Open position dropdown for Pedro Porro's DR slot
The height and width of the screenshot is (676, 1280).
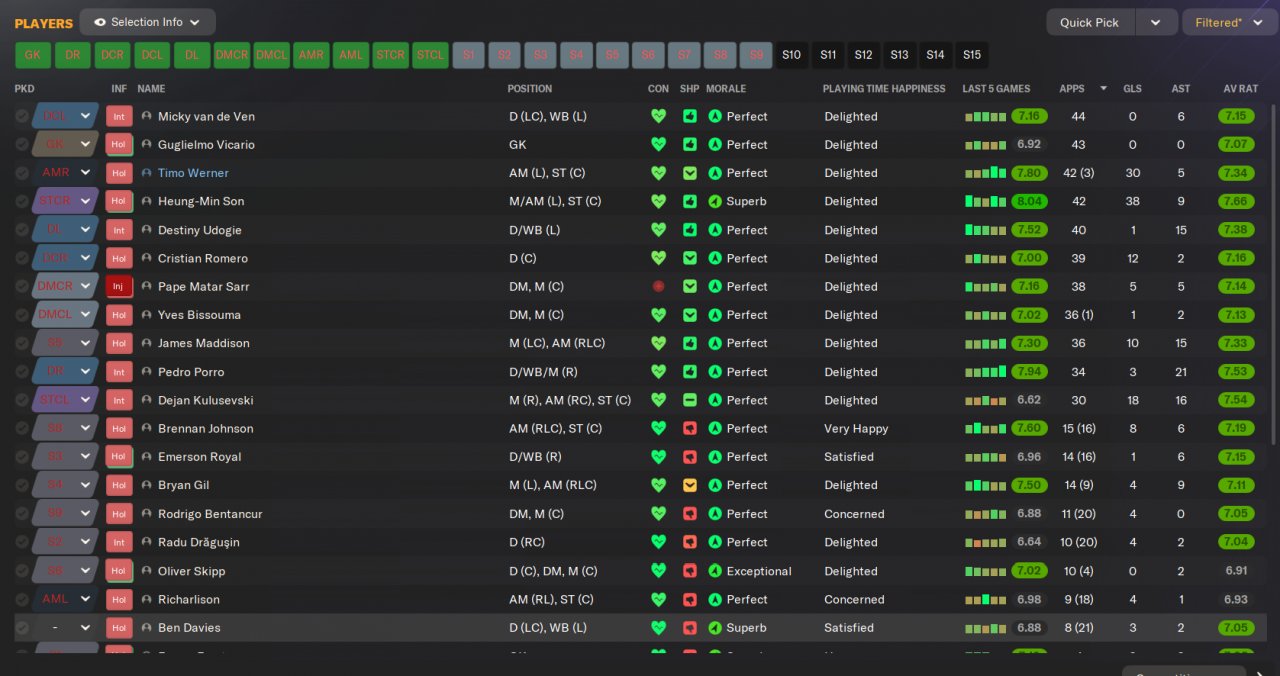[x=86, y=371]
